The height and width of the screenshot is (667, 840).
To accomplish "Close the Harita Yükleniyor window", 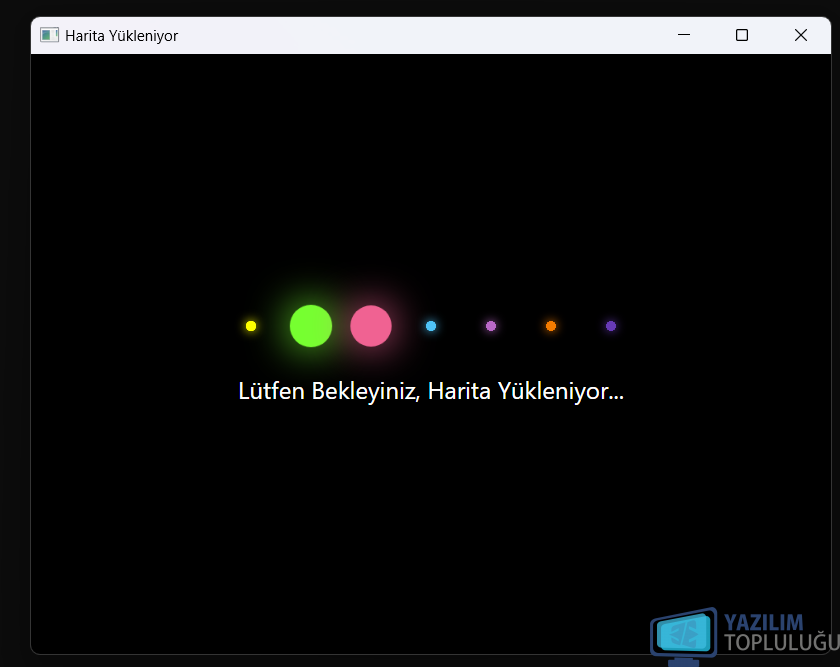I will tap(801, 35).
